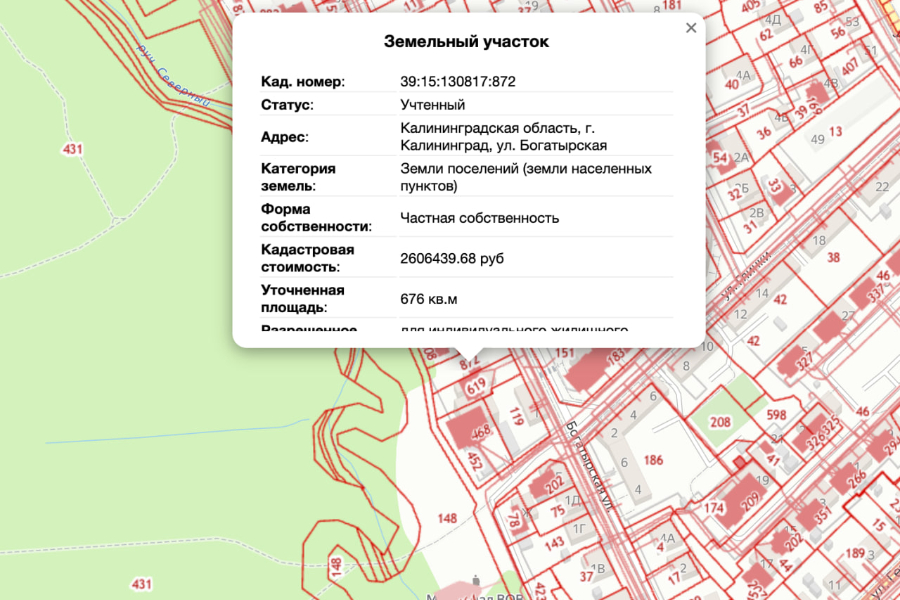
Task: Select parcel 148 on the map
Action: pyautogui.click(x=447, y=518)
